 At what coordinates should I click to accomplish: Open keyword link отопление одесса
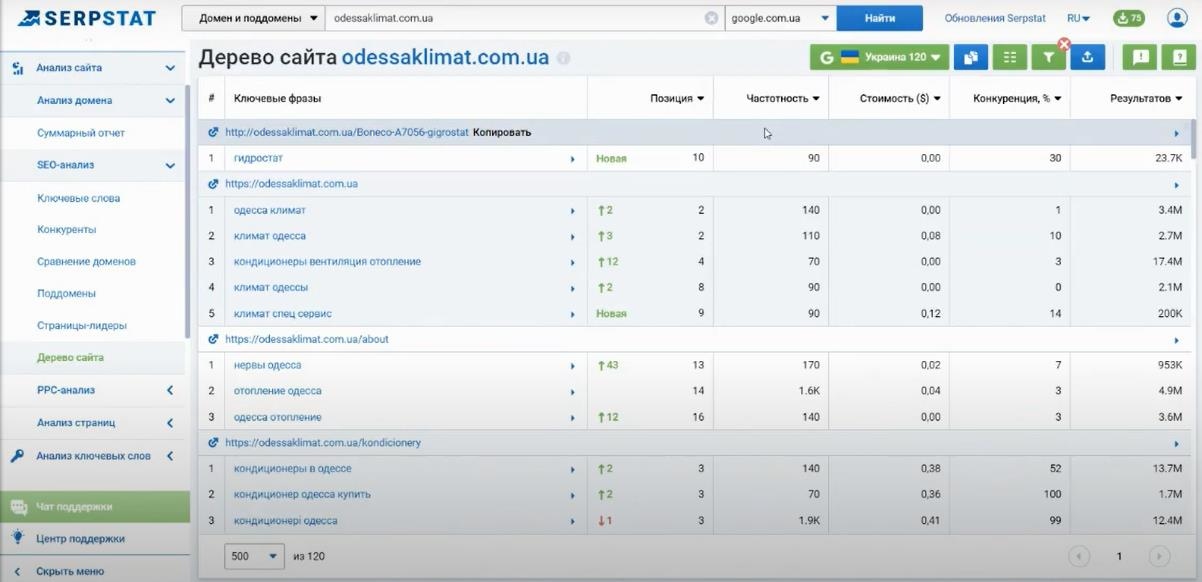pos(278,391)
